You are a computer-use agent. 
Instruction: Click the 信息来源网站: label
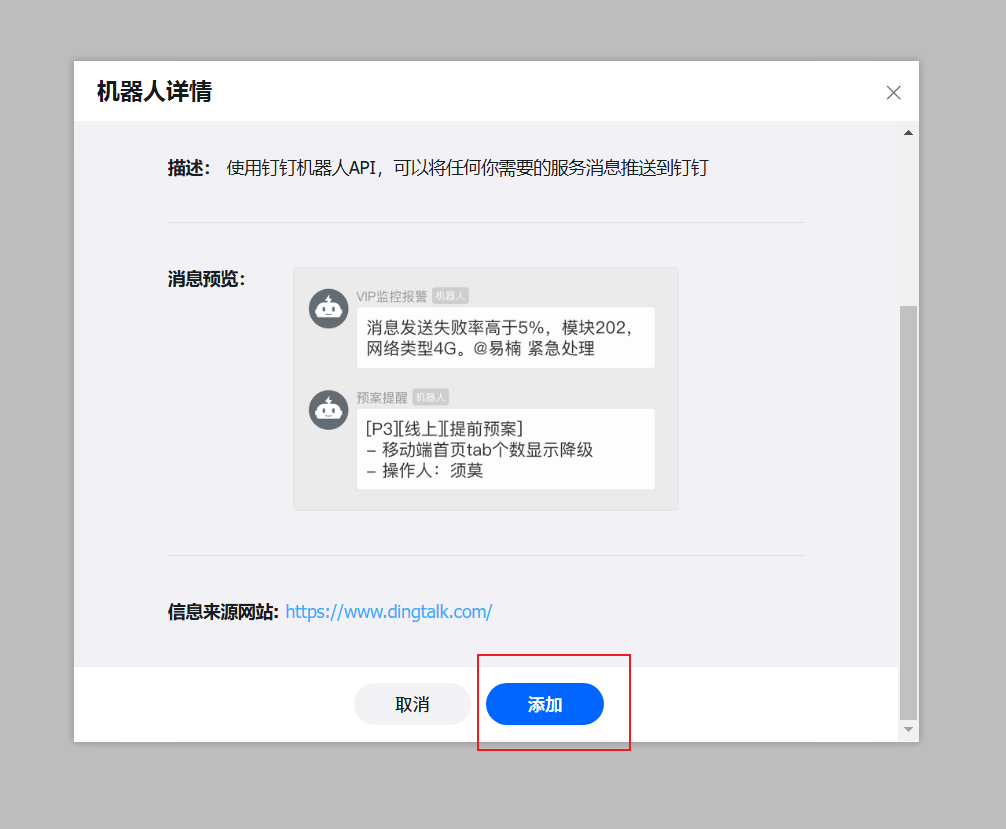223,612
